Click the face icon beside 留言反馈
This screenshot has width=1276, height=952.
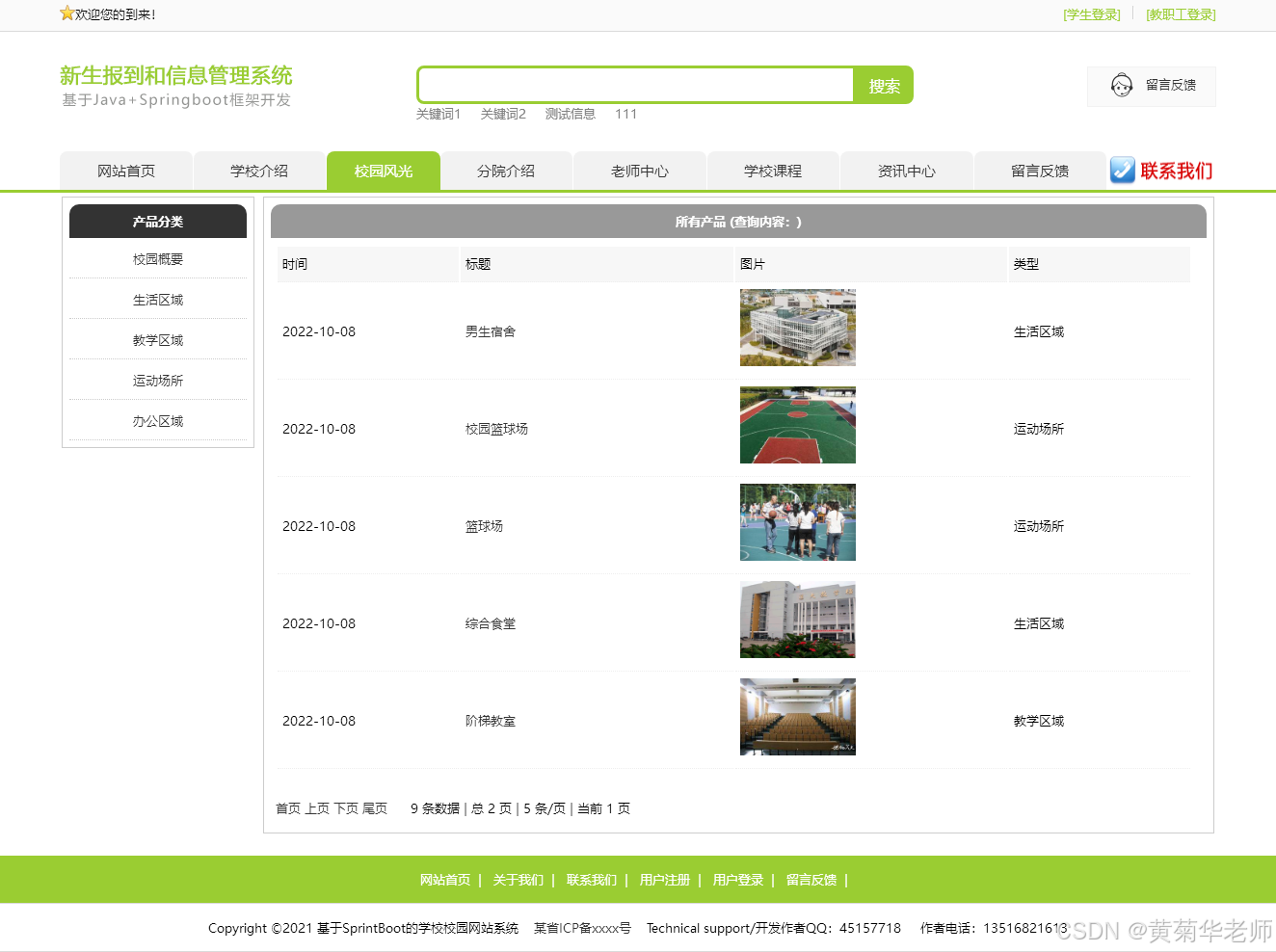pos(1121,85)
